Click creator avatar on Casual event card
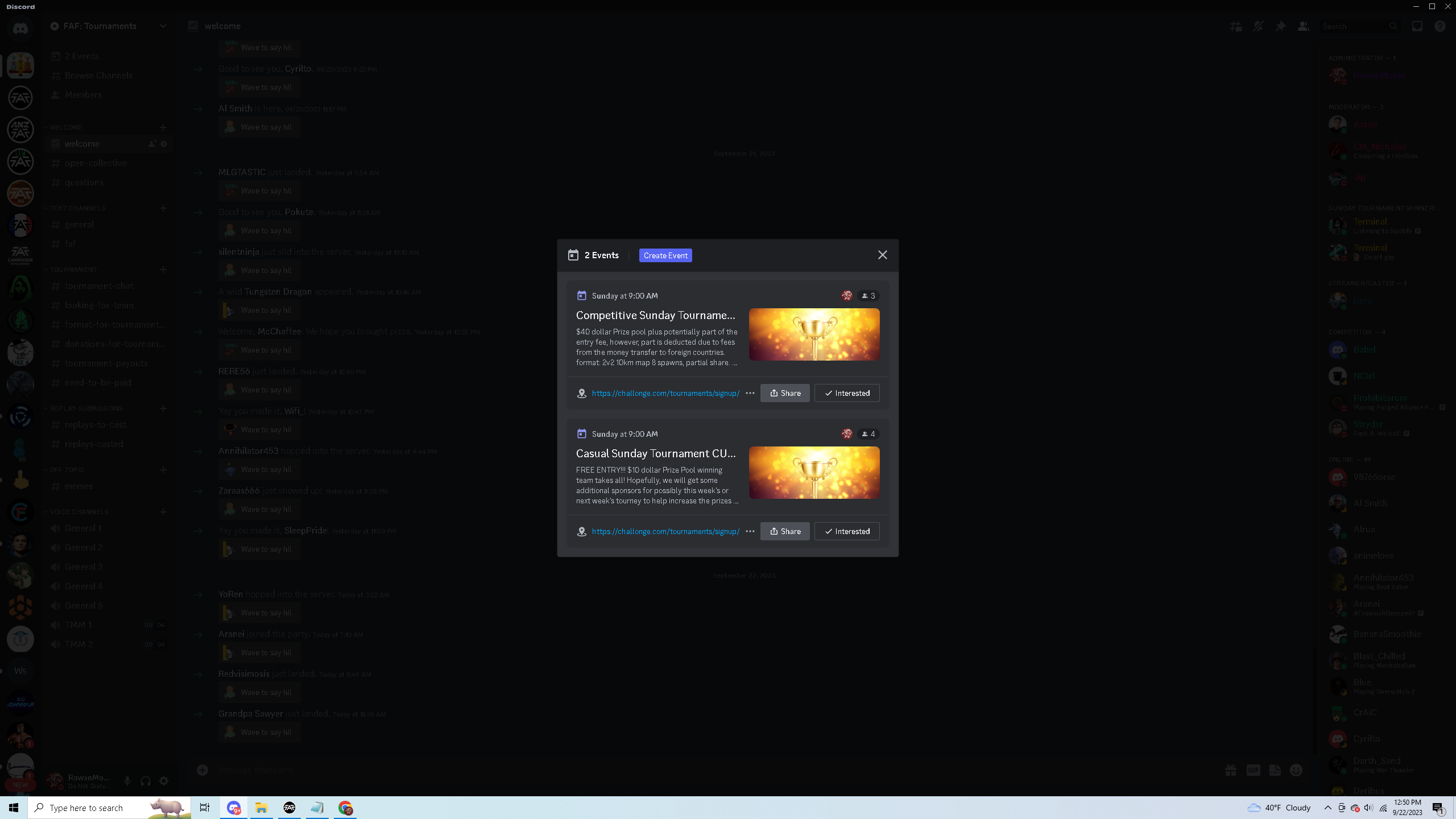The height and width of the screenshot is (819, 1456). (x=847, y=434)
